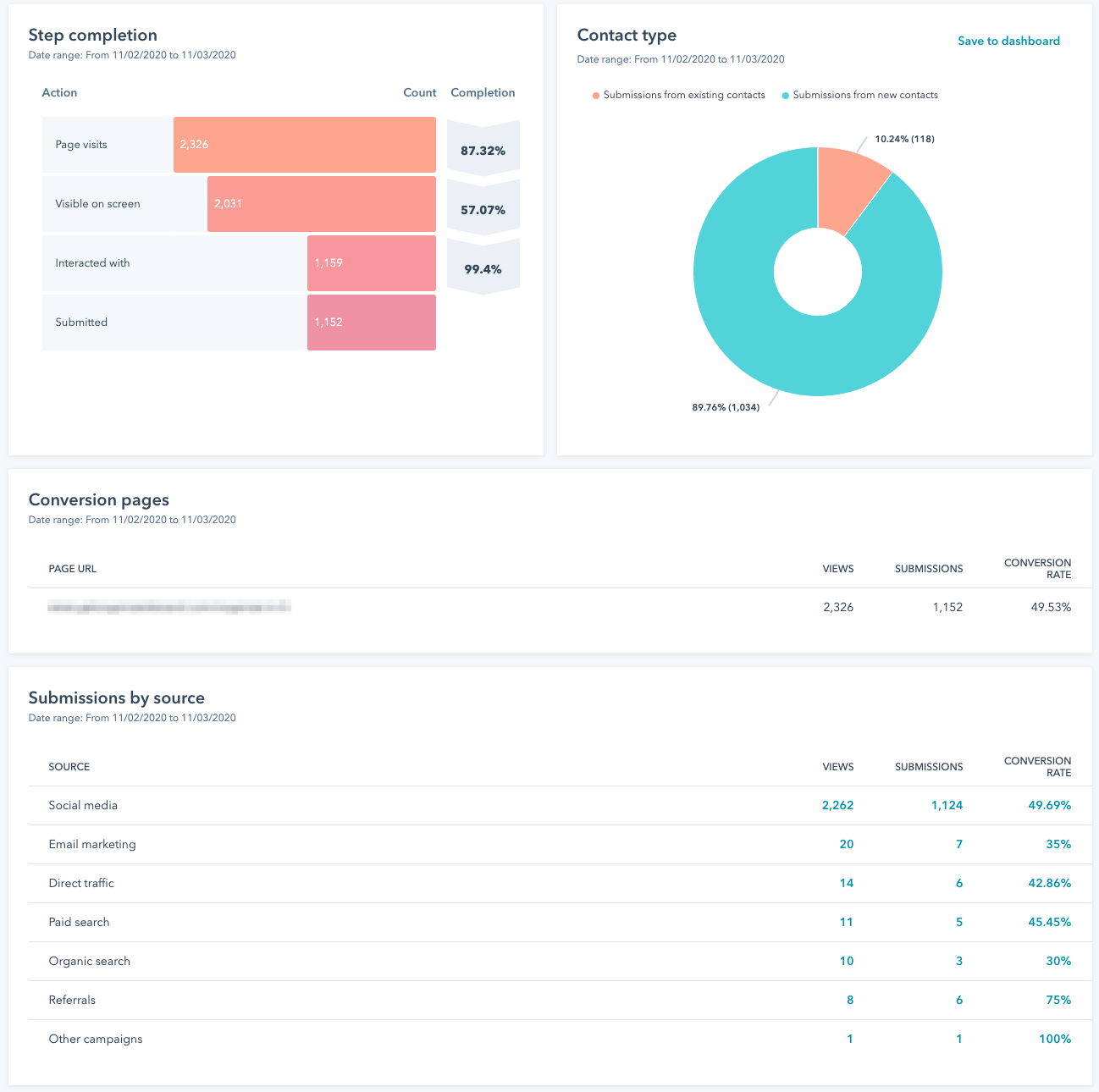The height and width of the screenshot is (1092, 1099).
Task: Sort by the VIEWS column header
Action: point(837,767)
